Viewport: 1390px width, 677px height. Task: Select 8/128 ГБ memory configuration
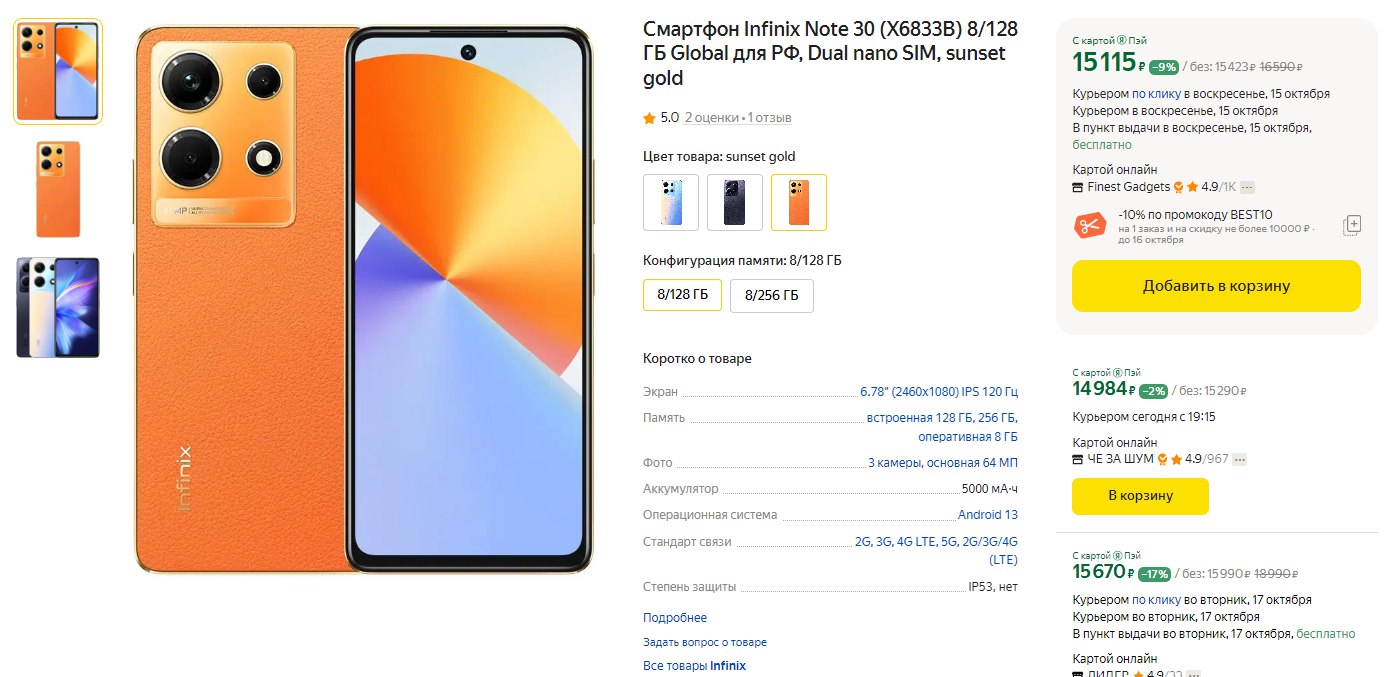click(x=682, y=295)
